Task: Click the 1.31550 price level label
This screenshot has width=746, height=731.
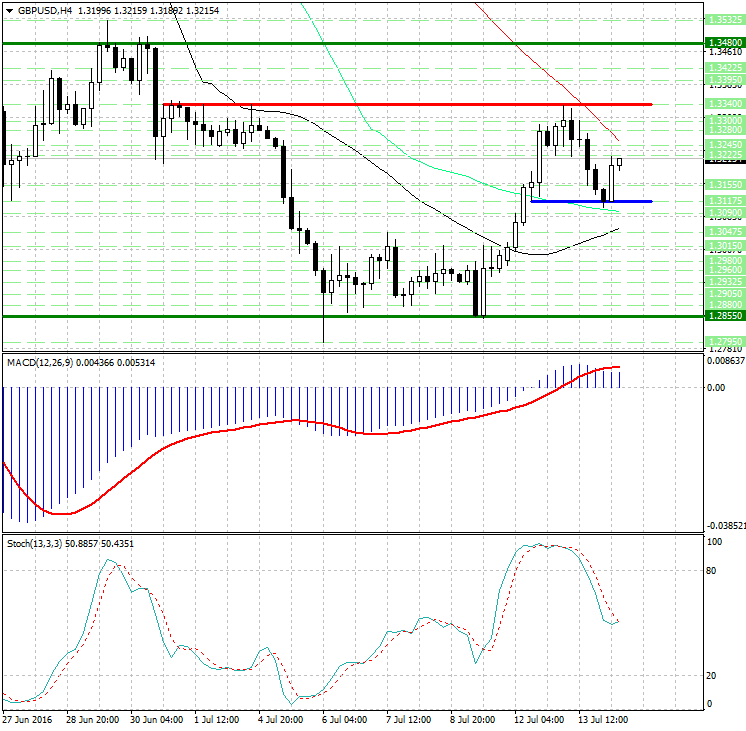Action: (725, 185)
